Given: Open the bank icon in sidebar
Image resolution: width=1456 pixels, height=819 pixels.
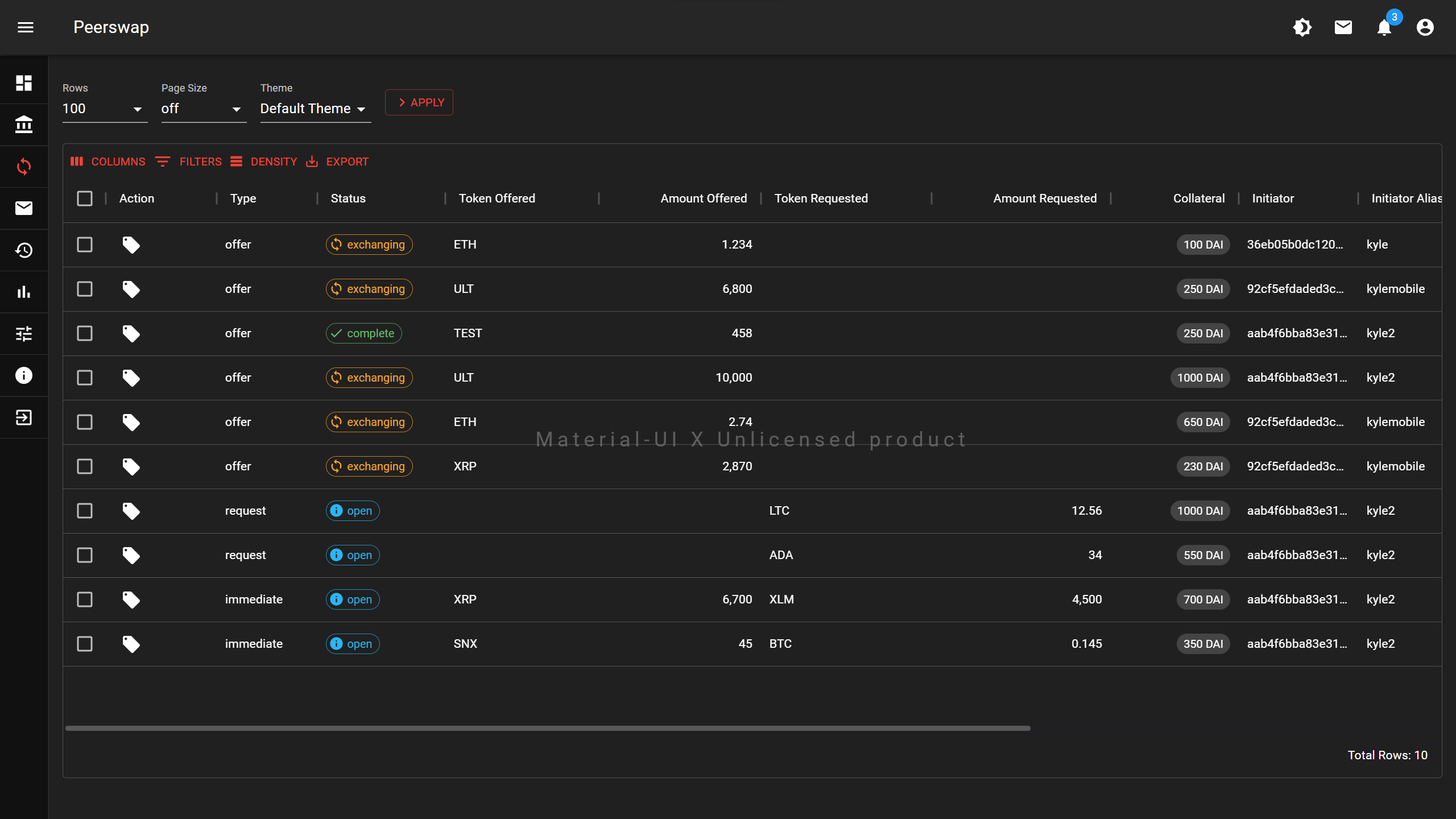Looking at the screenshot, I should tap(24, 125).
